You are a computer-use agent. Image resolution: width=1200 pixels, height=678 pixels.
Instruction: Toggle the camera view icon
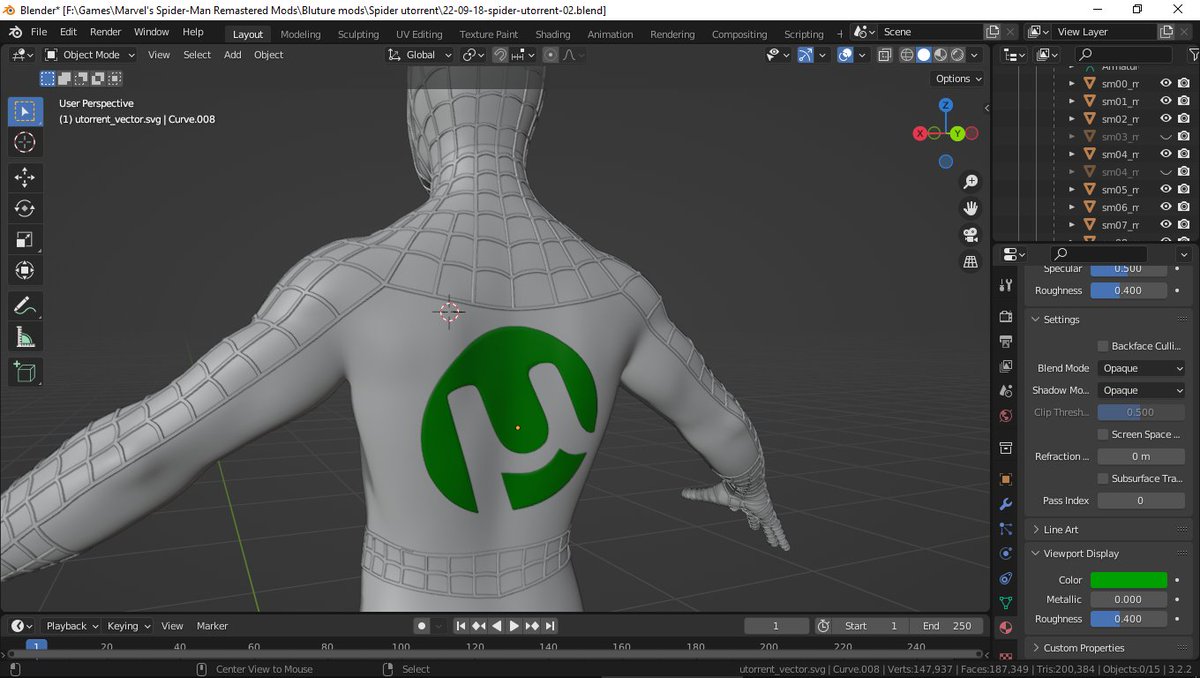click(970, 235)
